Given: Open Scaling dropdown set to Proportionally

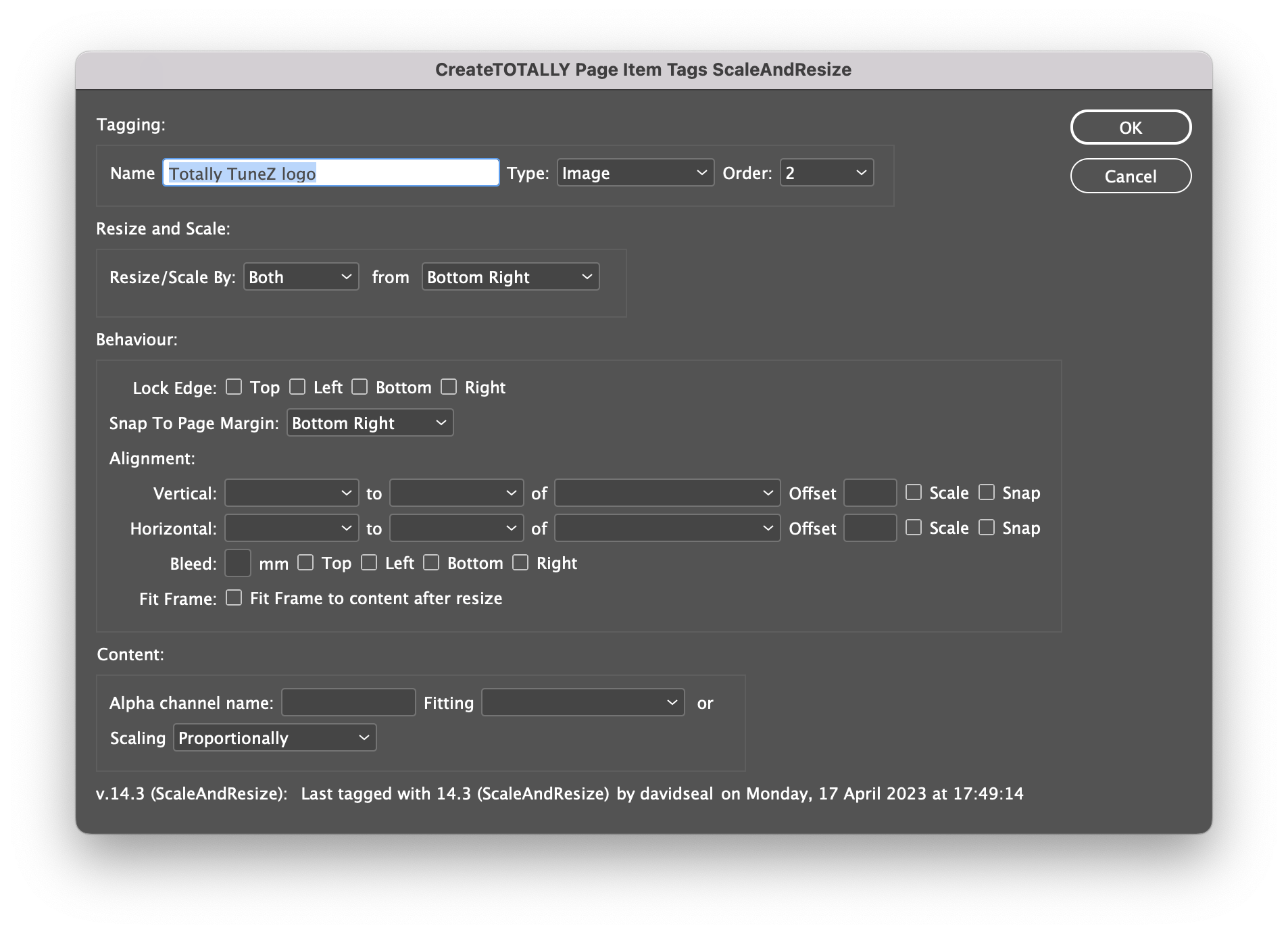Looking at the screenshot, I should 274,738.
